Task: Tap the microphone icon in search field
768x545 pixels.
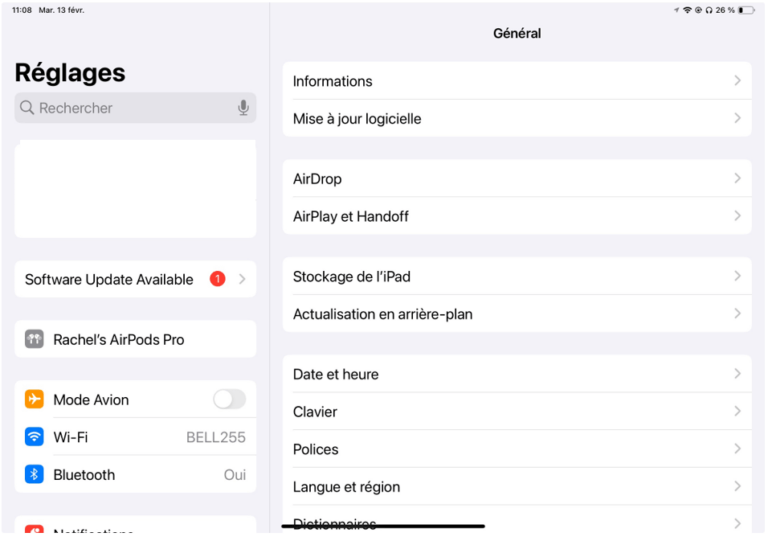Action: [243, 108]
